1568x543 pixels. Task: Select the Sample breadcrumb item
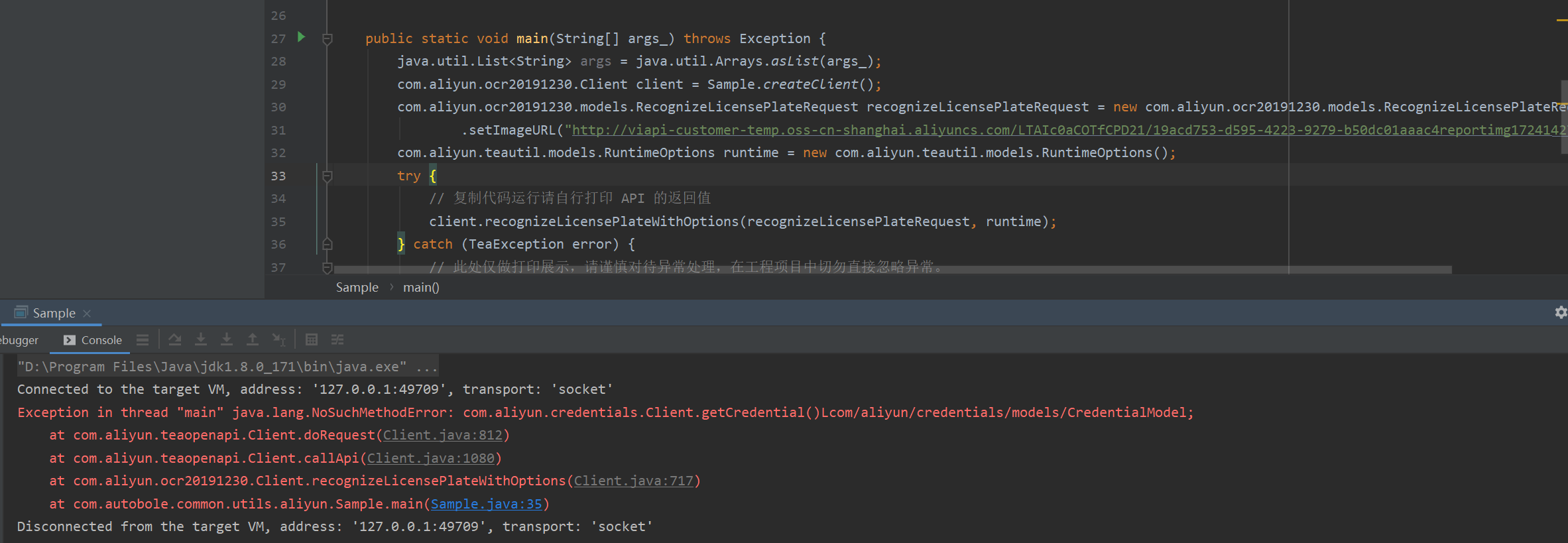click(x=357, y=287)
